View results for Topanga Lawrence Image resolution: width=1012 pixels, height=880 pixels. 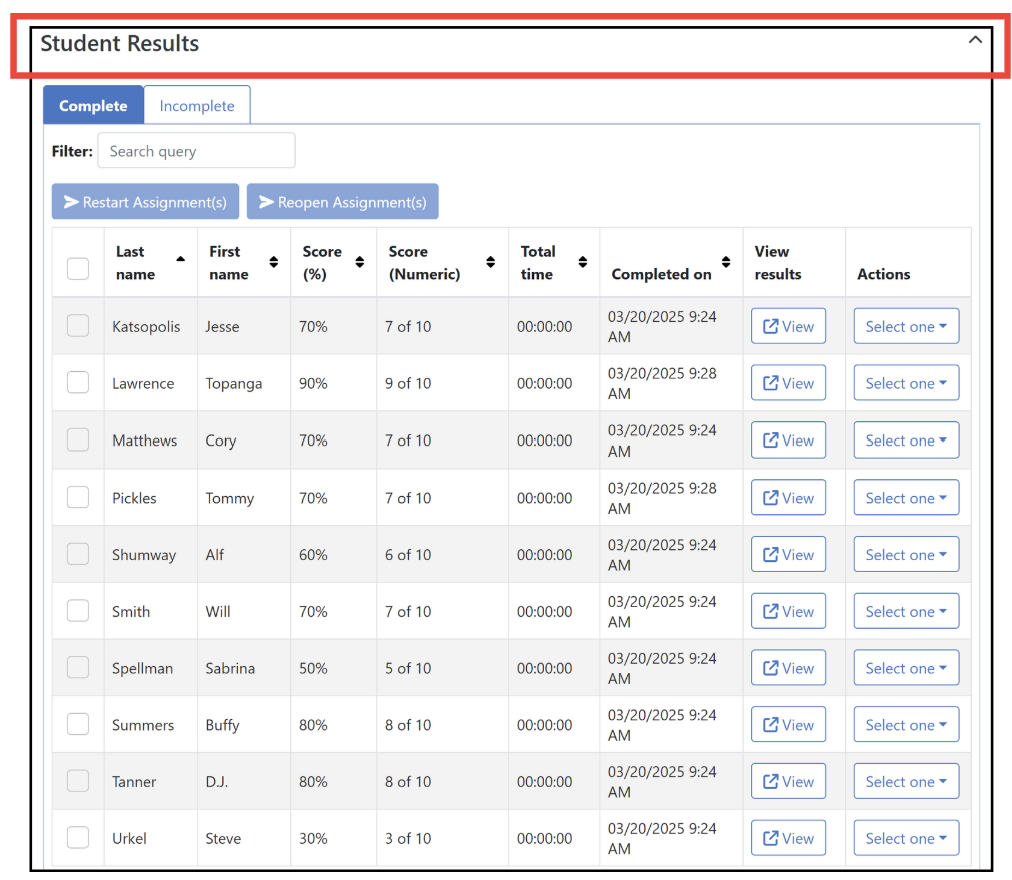(x=788, y=383)
